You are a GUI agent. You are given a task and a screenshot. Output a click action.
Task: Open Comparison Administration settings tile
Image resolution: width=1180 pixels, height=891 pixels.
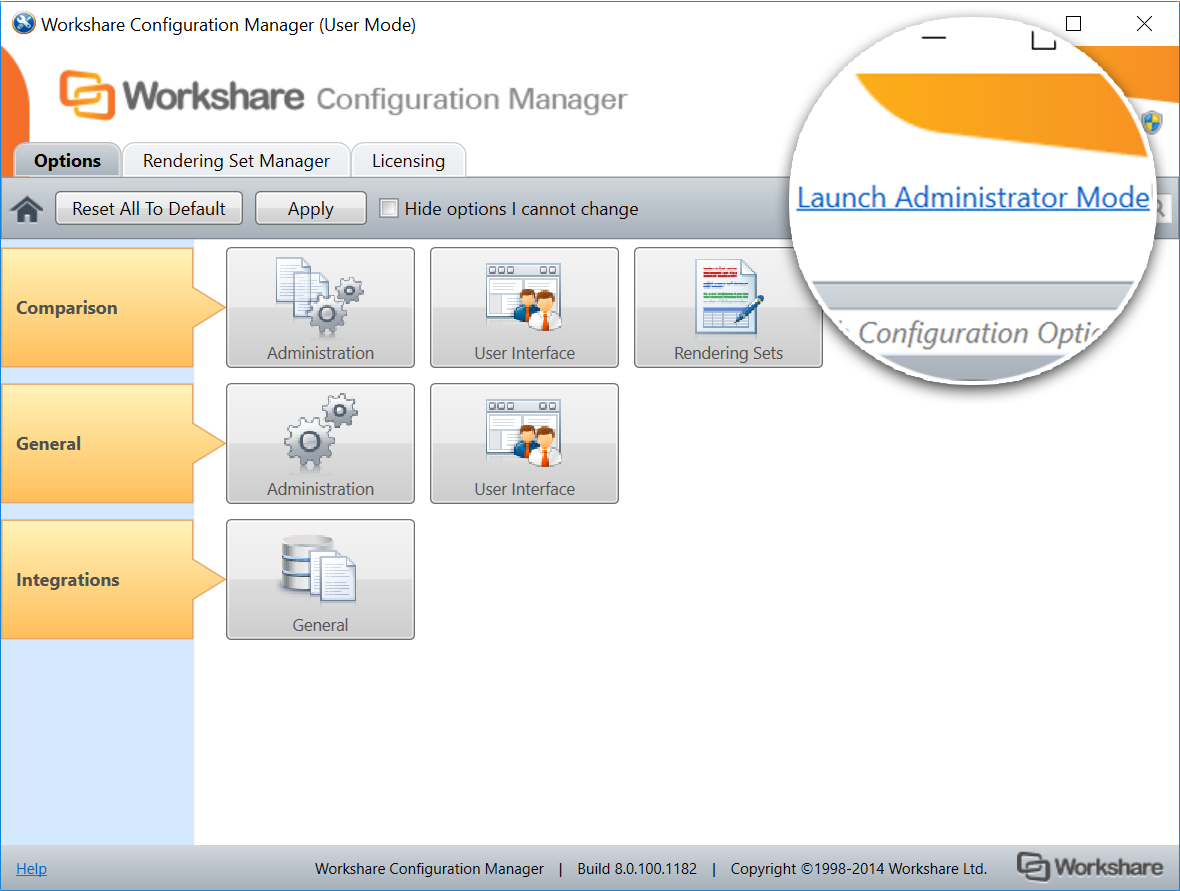pos(321,307)
